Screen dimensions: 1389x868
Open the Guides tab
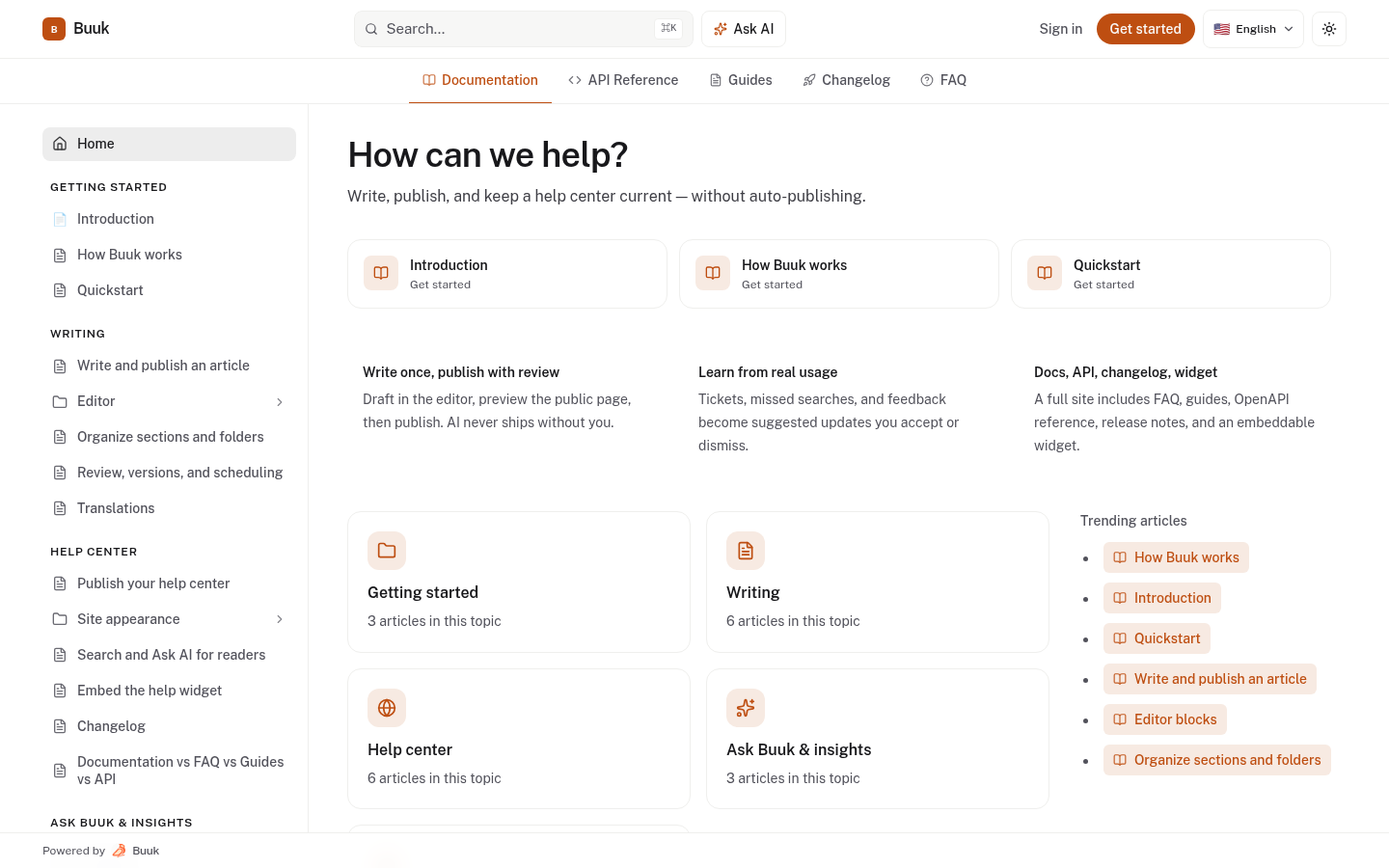click(x=741, y=80)
